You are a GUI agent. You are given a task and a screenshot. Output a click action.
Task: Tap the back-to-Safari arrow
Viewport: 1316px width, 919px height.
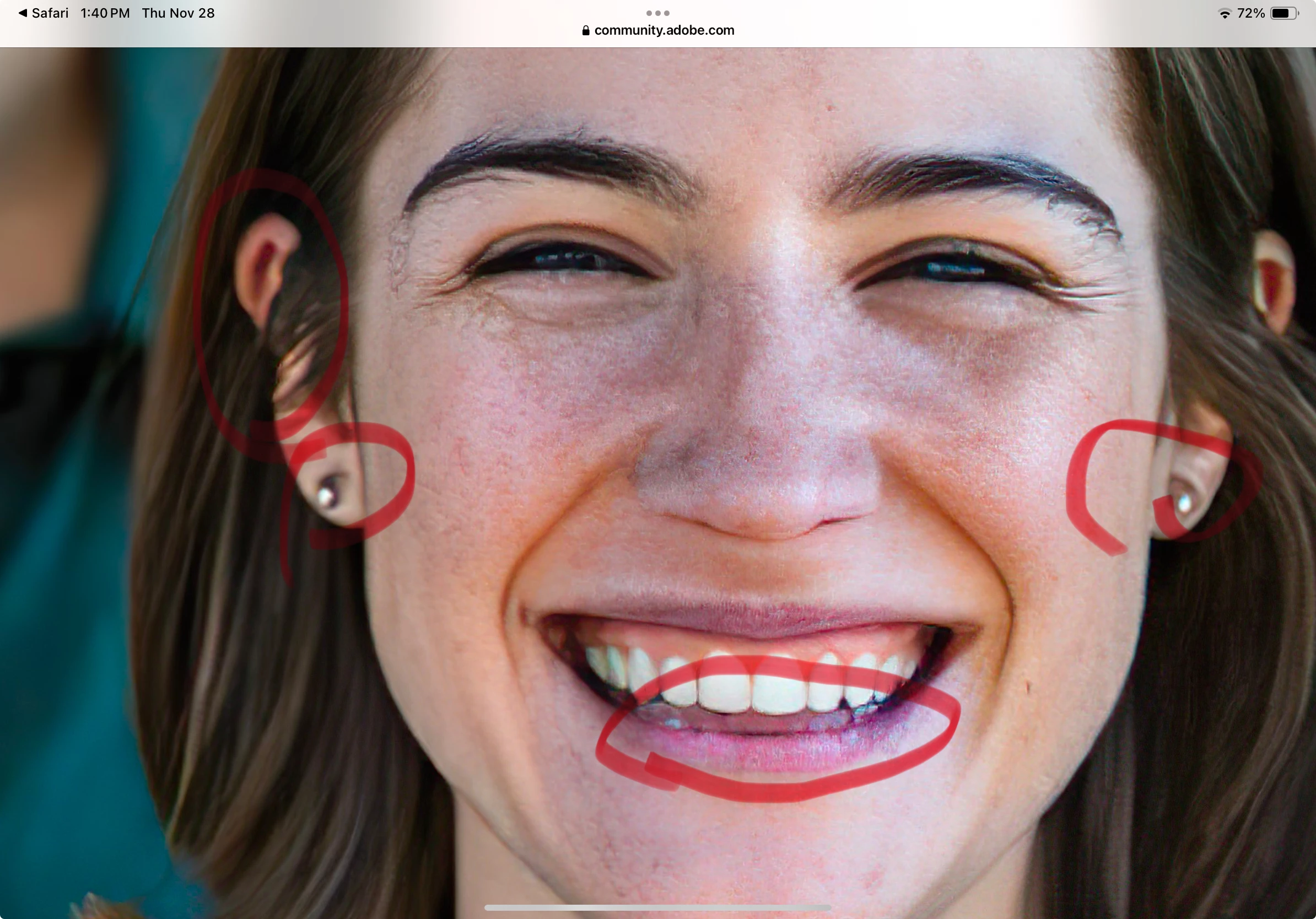[x=23, y=13]
